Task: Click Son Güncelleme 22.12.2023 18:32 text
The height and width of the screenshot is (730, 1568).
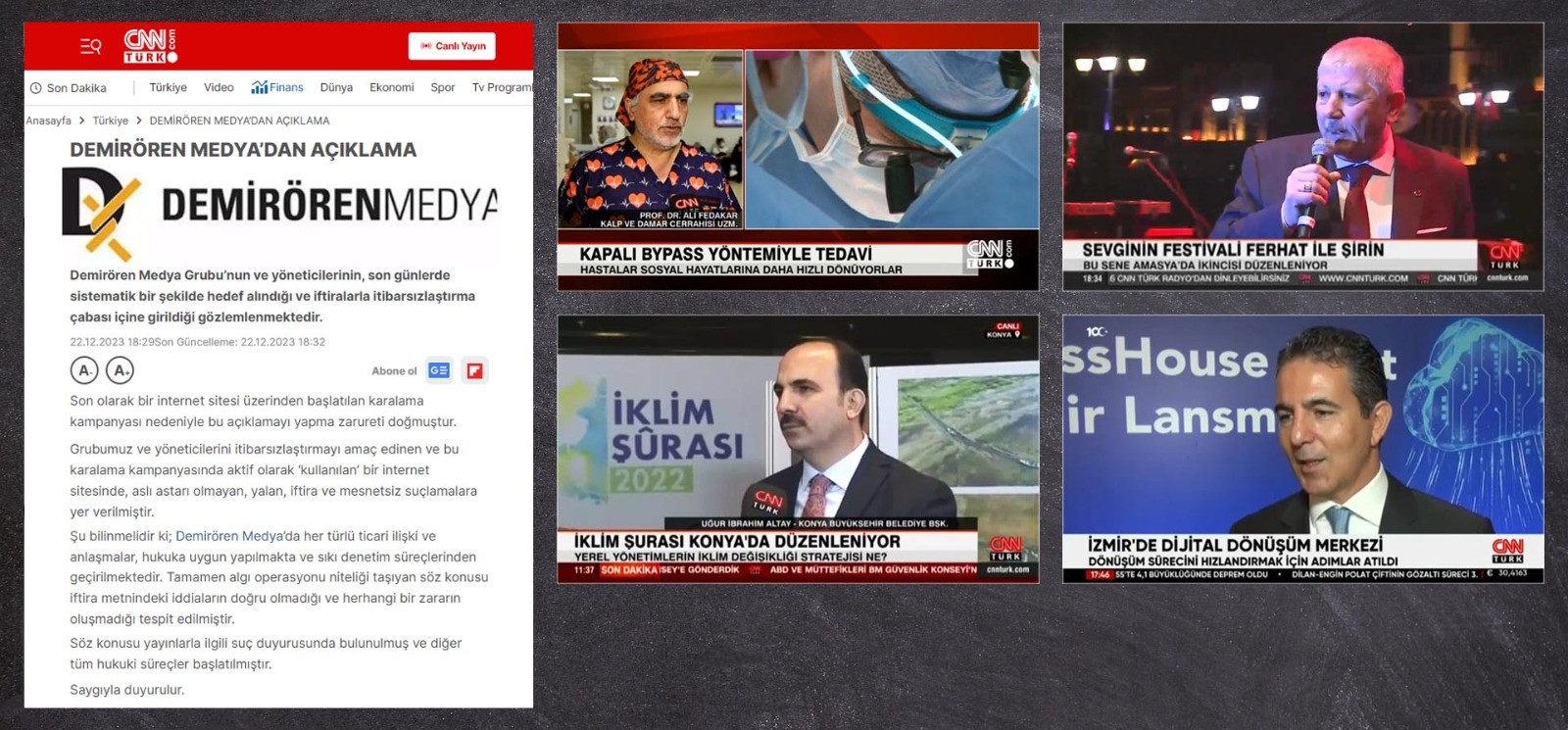Action: pos(240,342)
